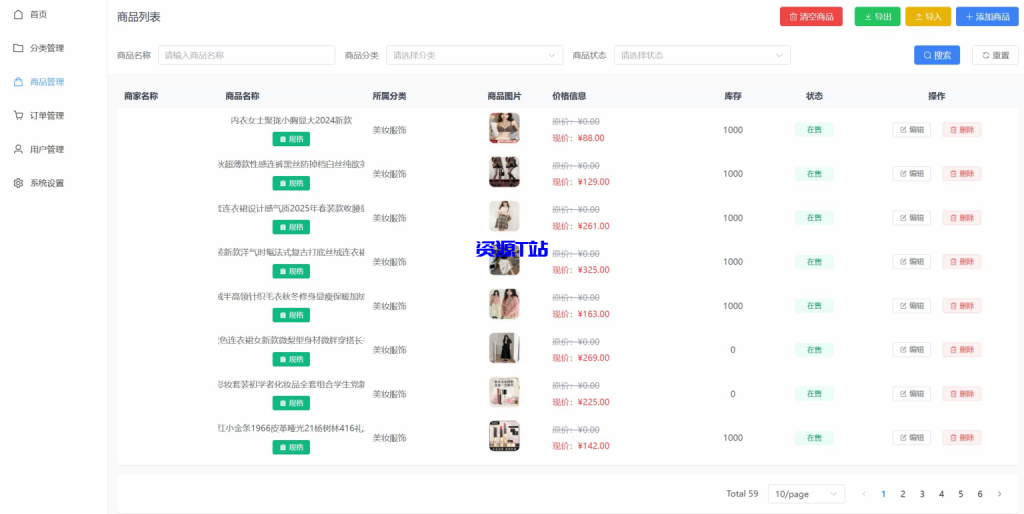Delete the ¥142.00 product row
This screenshot has width=1024, height=514.
coord(961,438)
